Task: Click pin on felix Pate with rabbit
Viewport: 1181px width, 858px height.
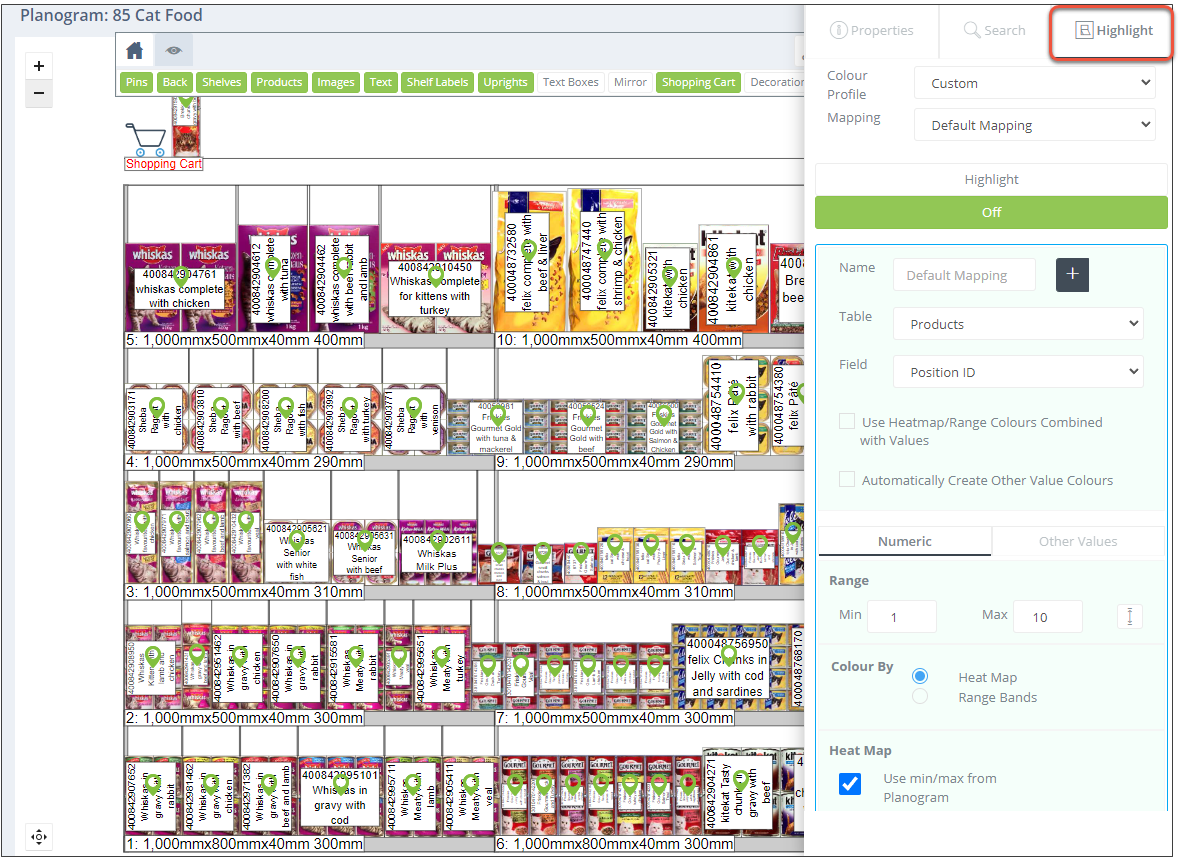Action: coord(735,392)
